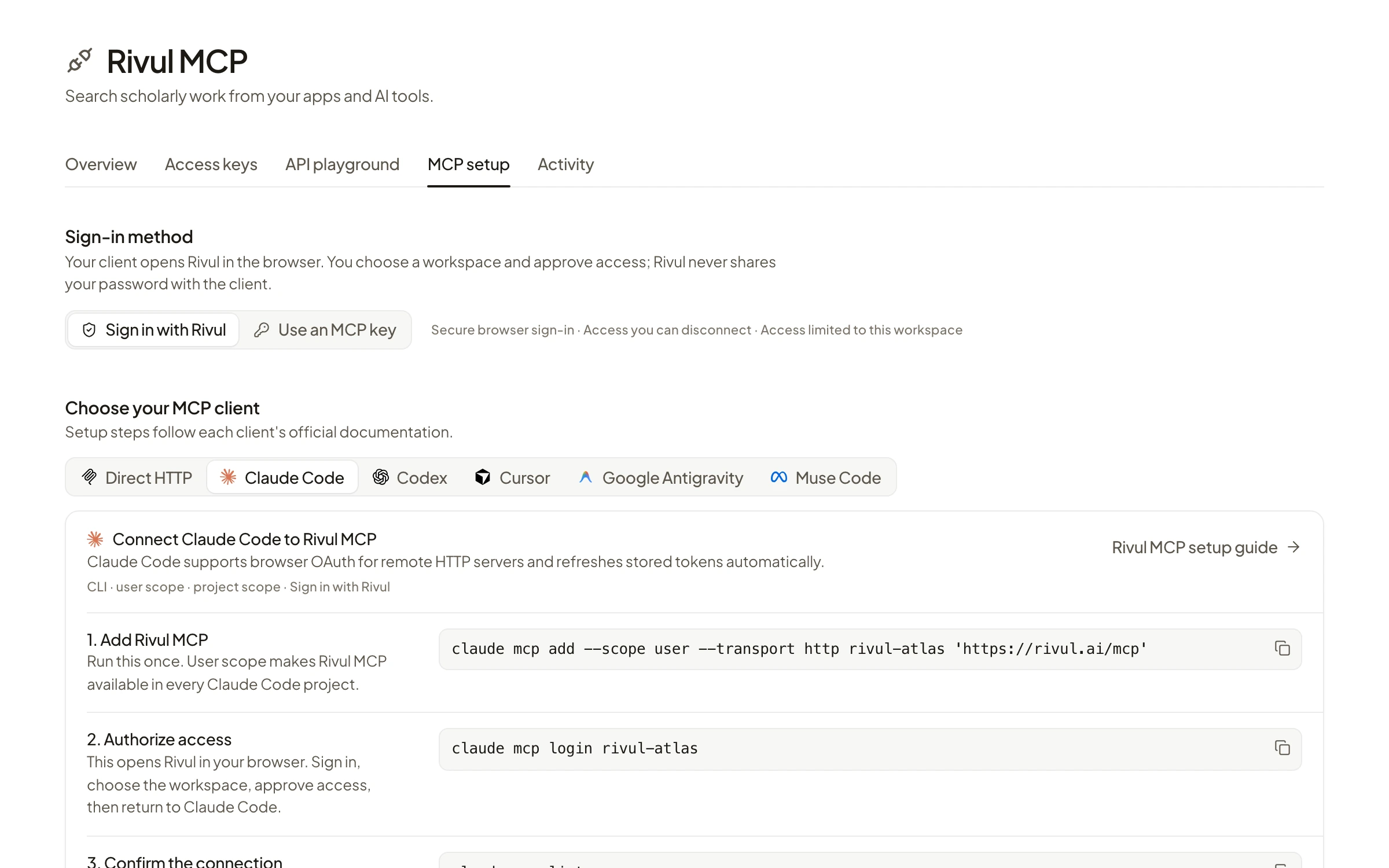Open the Rivul MCP setup guide link
1389x868 pixels.
point(1206,547)
